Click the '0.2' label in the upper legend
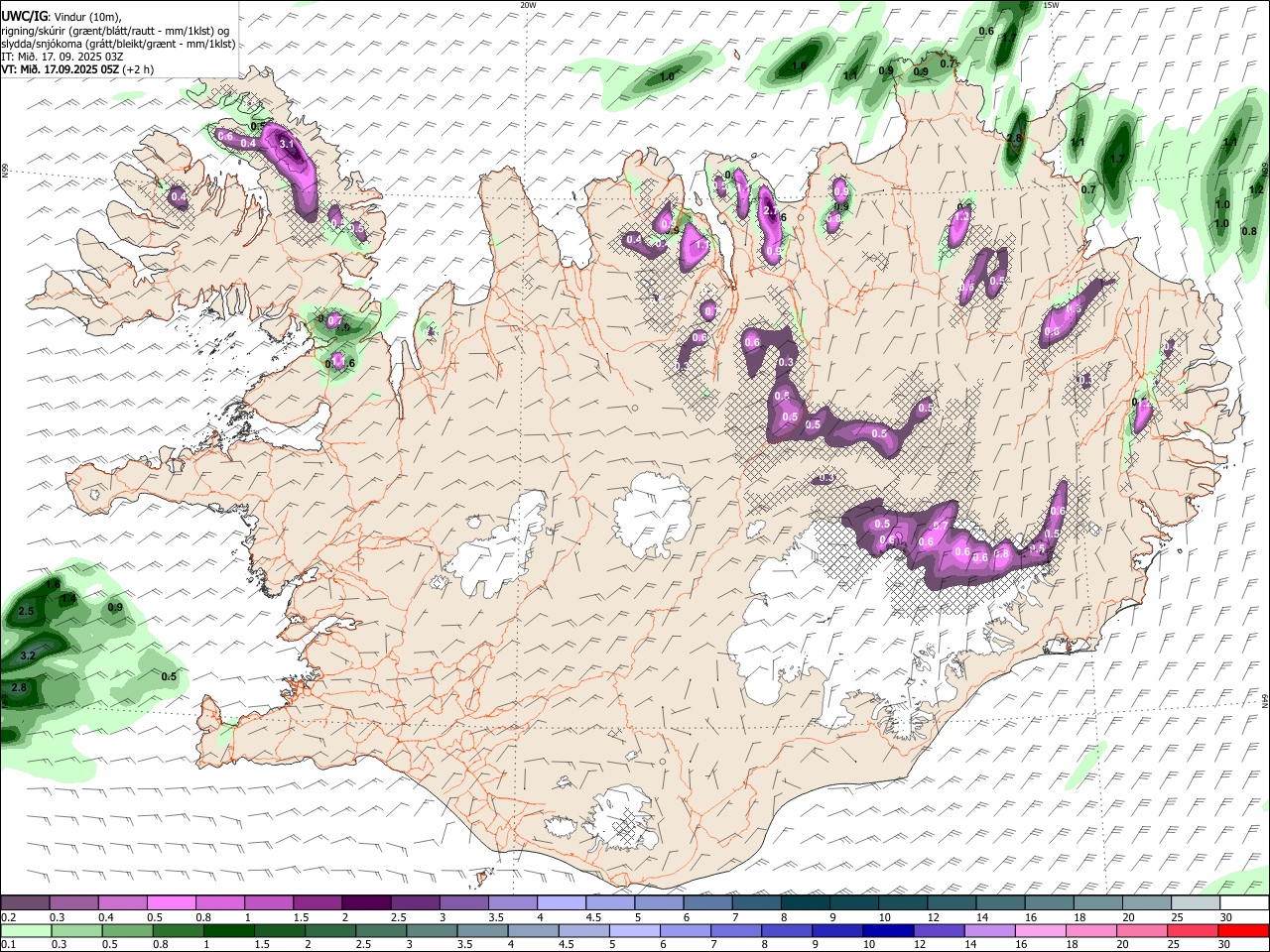This screenshot has height=952, width=1270. (8, 917)
